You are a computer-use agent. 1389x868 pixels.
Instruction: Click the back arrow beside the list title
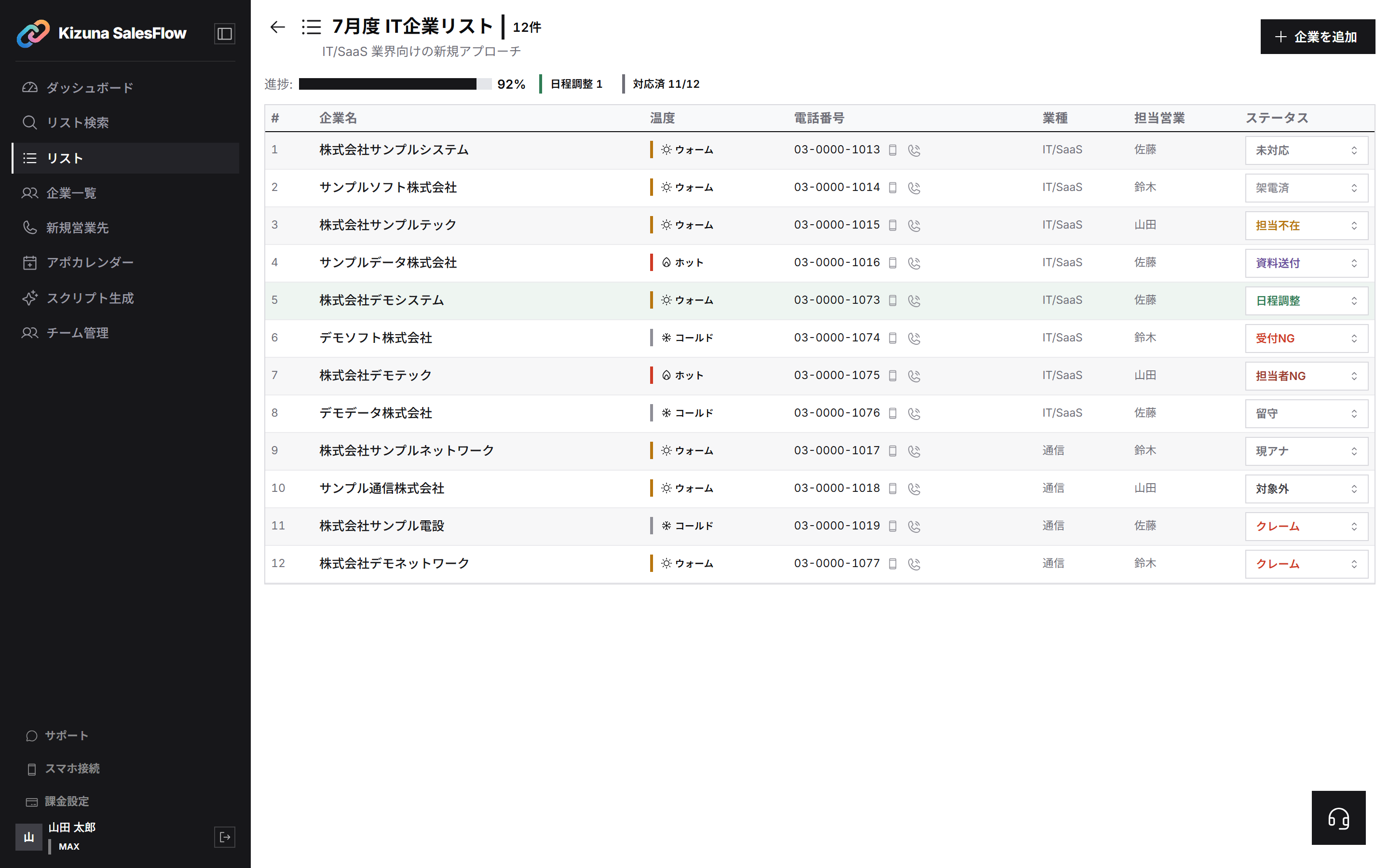[x=278, y=27]
